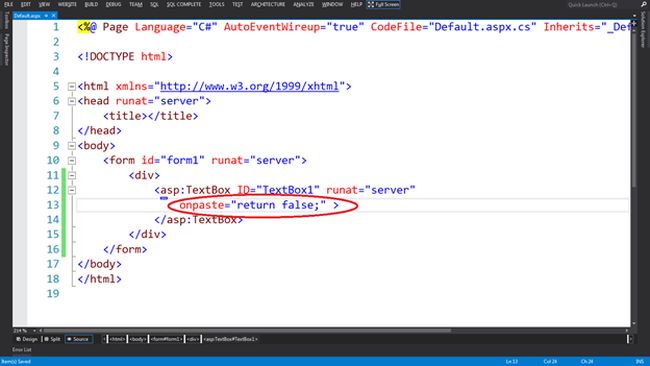
Task: Click the 'Item(s) Saved' status text
Action: [x=16, y=361]
